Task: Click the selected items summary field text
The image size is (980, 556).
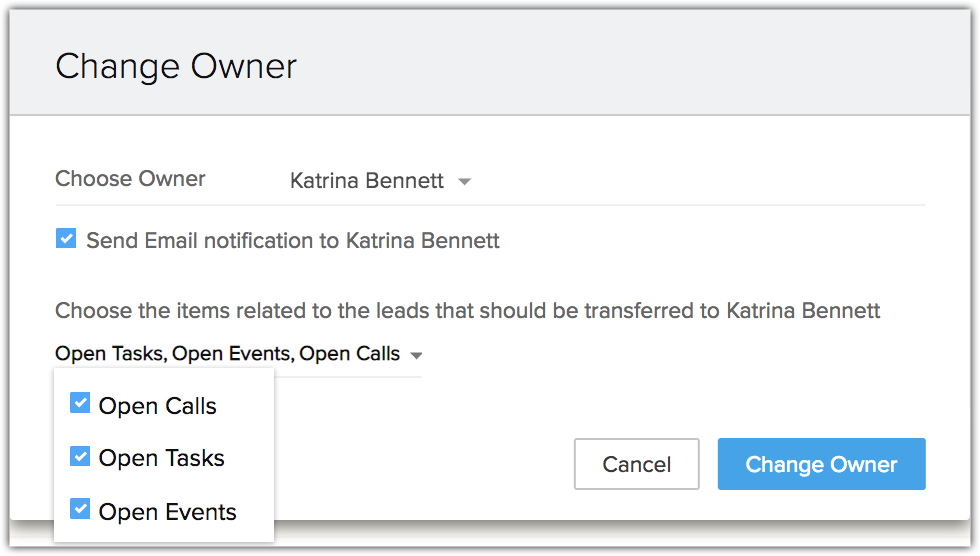Action: 227,354
